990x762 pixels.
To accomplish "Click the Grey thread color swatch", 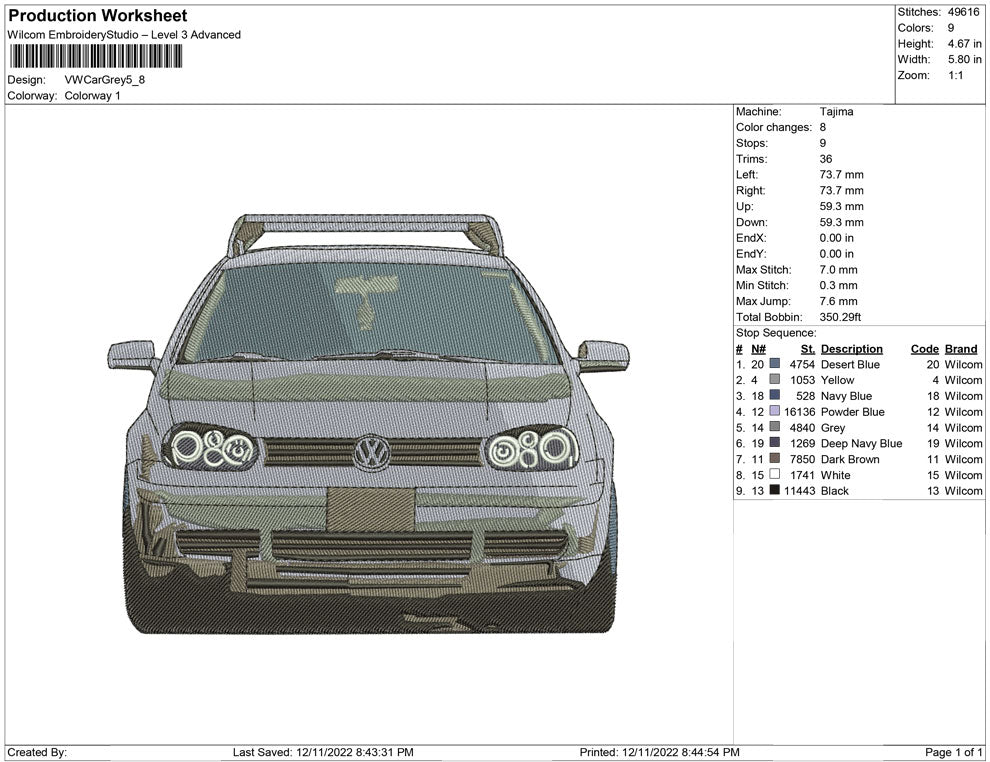I will pyautogui.click(x=775, y=427).
